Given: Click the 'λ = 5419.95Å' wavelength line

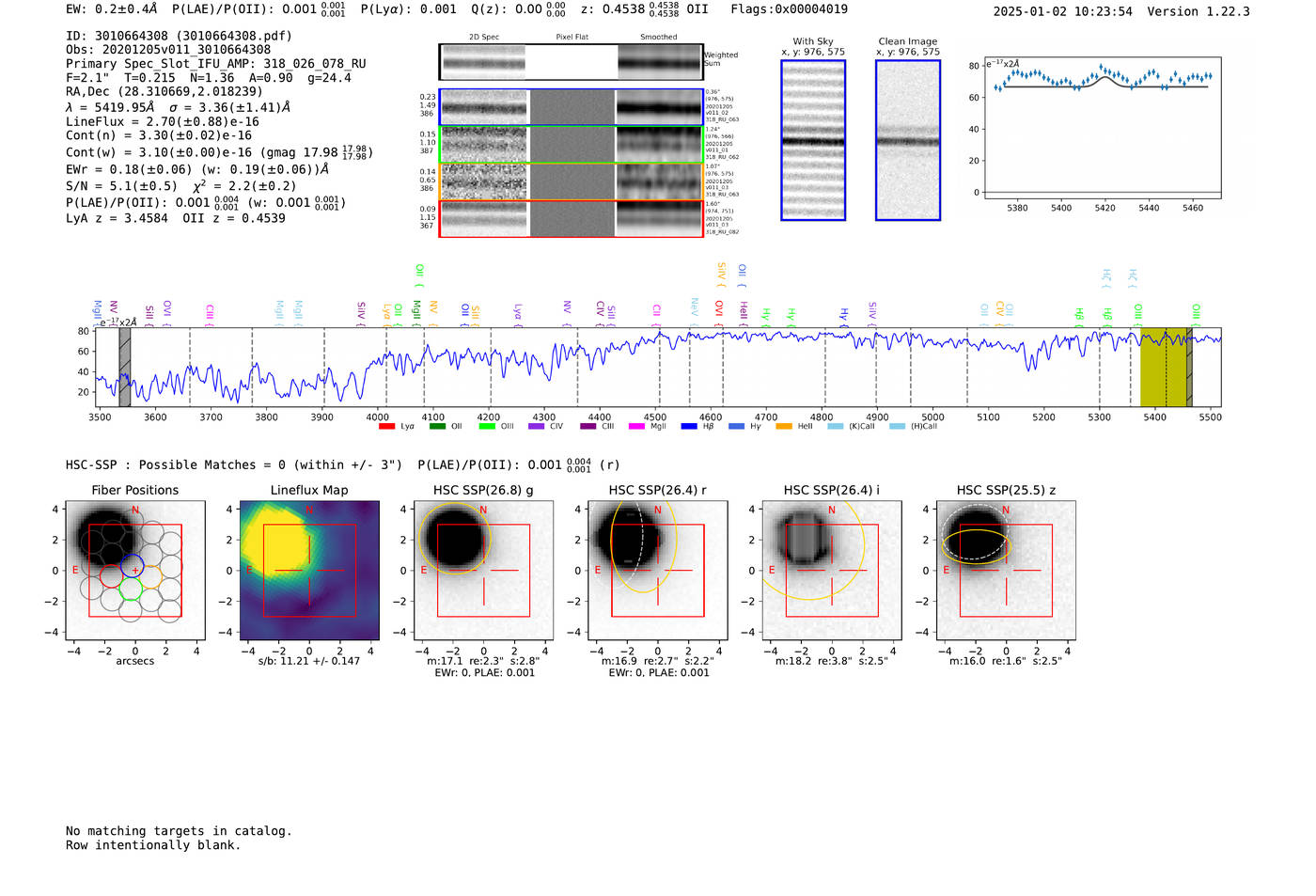Looking at the screenshot, I should [x=179, y=107].
